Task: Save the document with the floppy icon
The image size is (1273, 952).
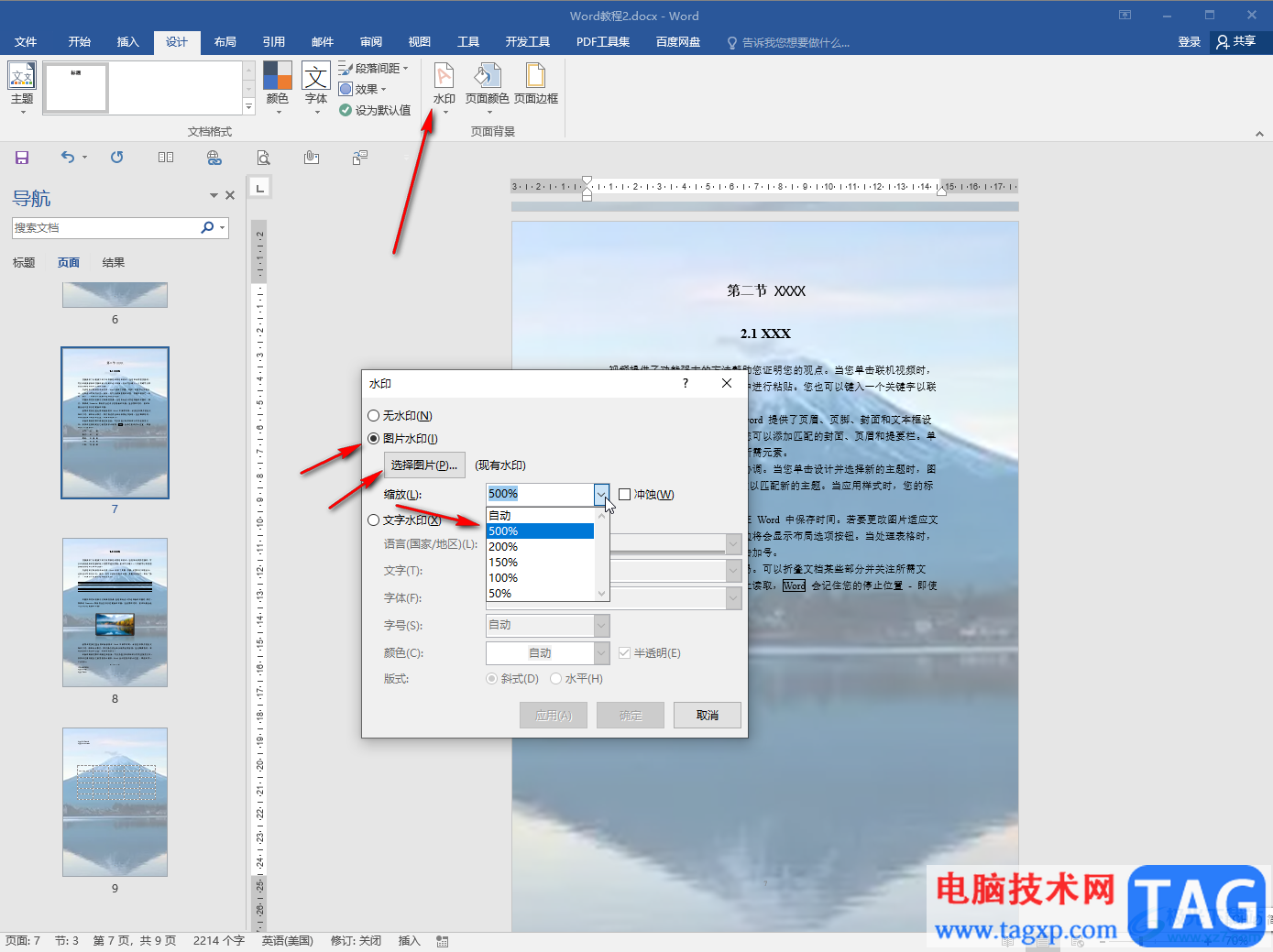Action: [22, 158]
